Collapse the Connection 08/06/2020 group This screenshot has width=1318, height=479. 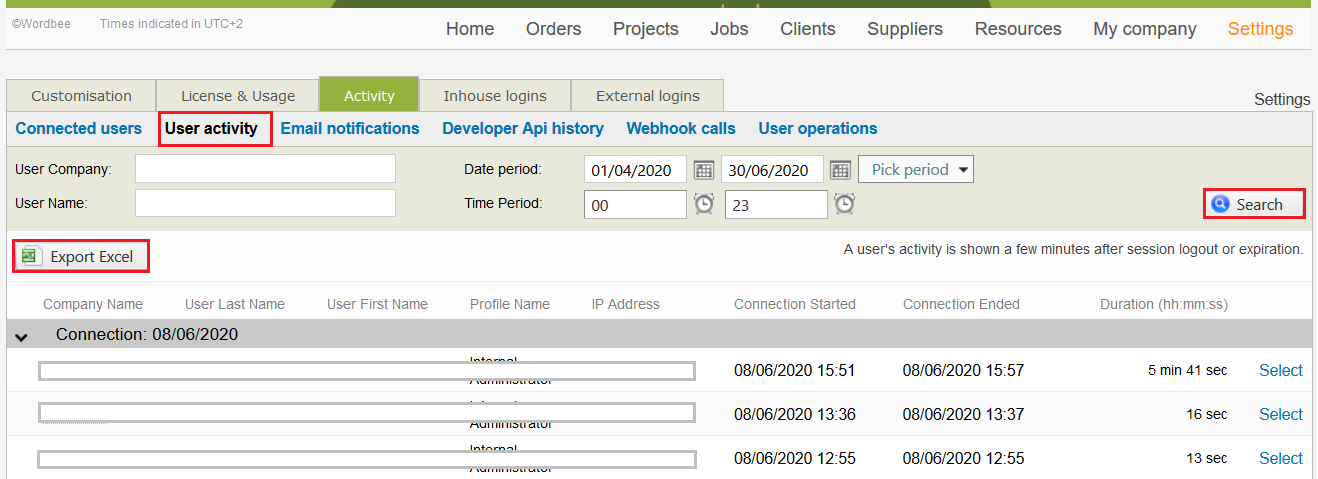(21, 336)
